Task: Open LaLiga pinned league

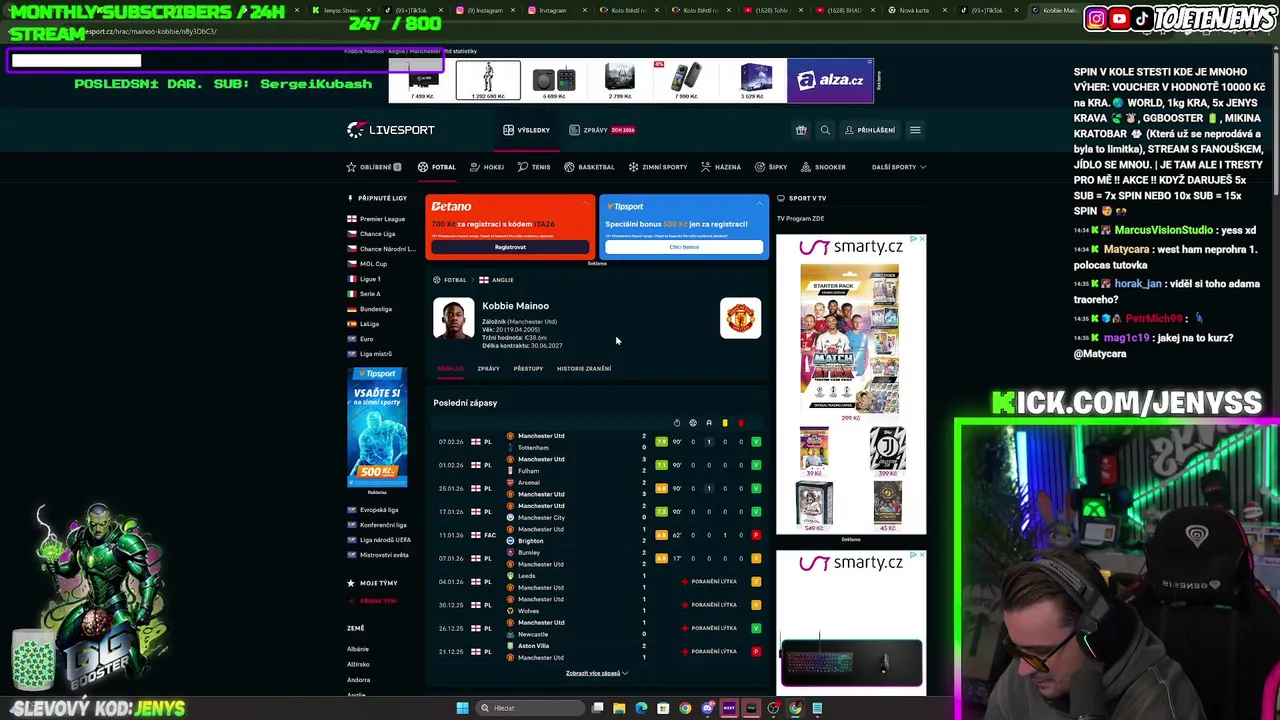Action: coord(363,324)
